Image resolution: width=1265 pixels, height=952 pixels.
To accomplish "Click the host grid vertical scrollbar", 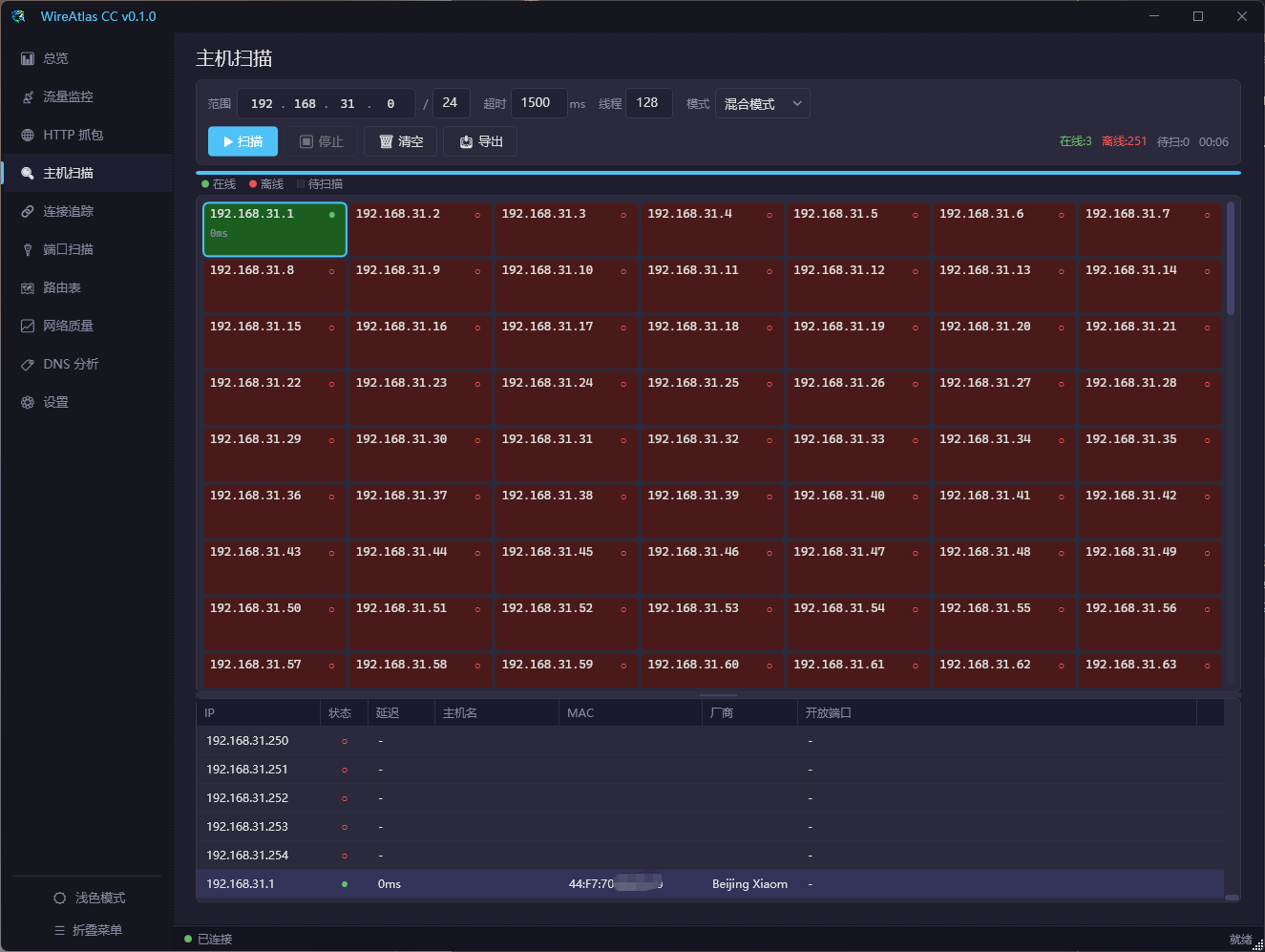I will [1231, 259].
